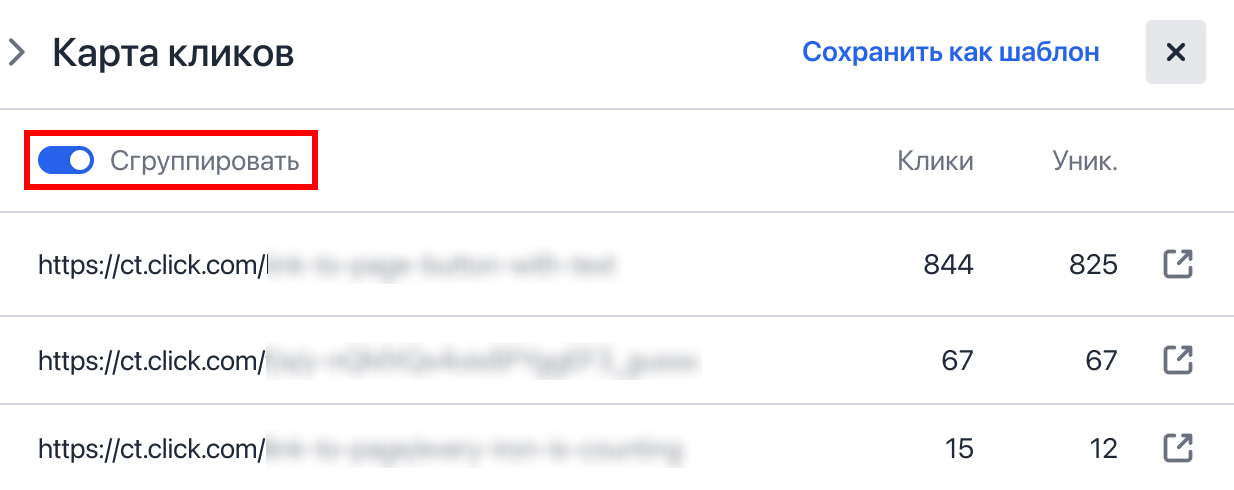Click the 15 clicks value
Viewport: 1234px width, 490px height.
[959, 447]
